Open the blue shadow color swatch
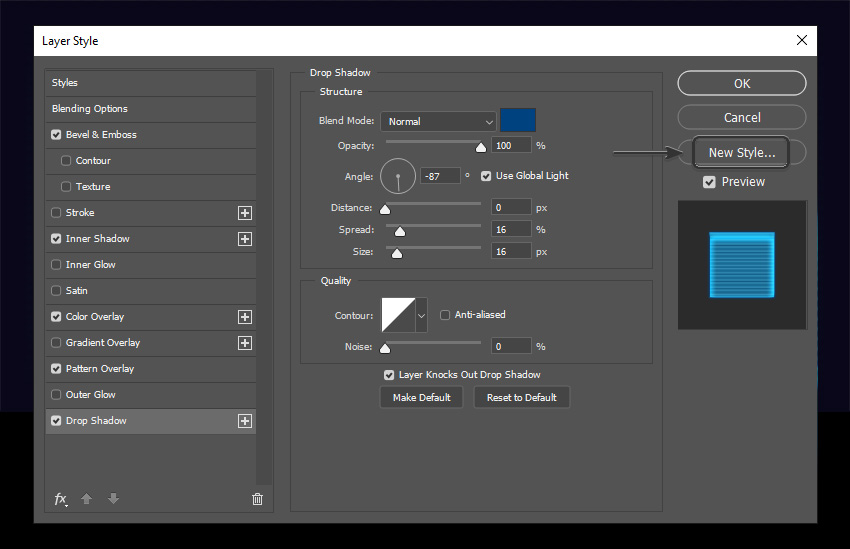 pos(518,120)
